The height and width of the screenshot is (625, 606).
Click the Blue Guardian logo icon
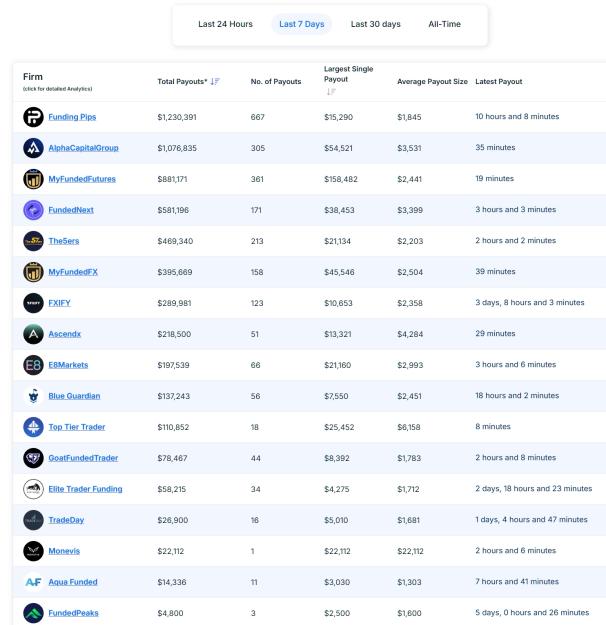(x=33, y=396)
